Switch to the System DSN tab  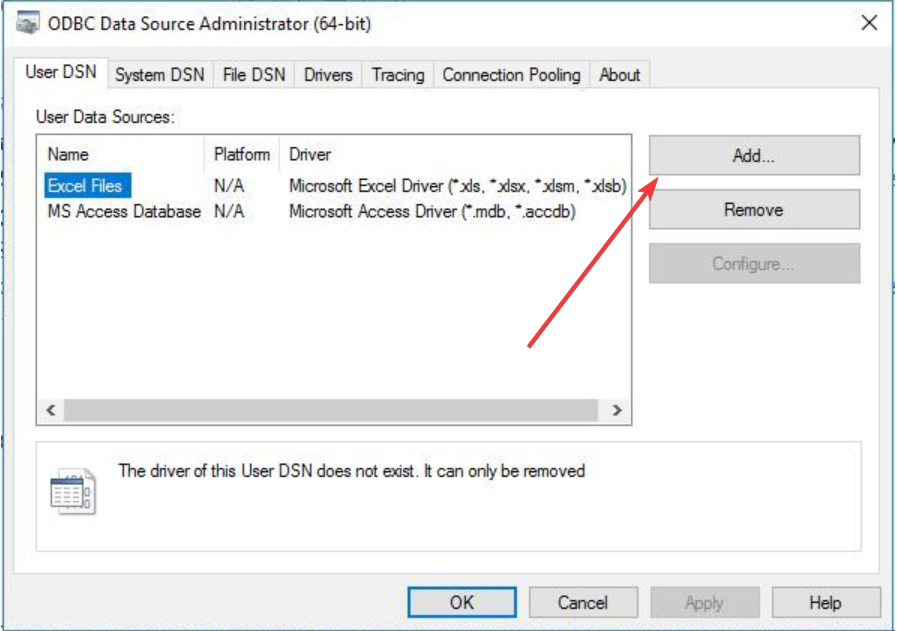click(x=159, y=75)
